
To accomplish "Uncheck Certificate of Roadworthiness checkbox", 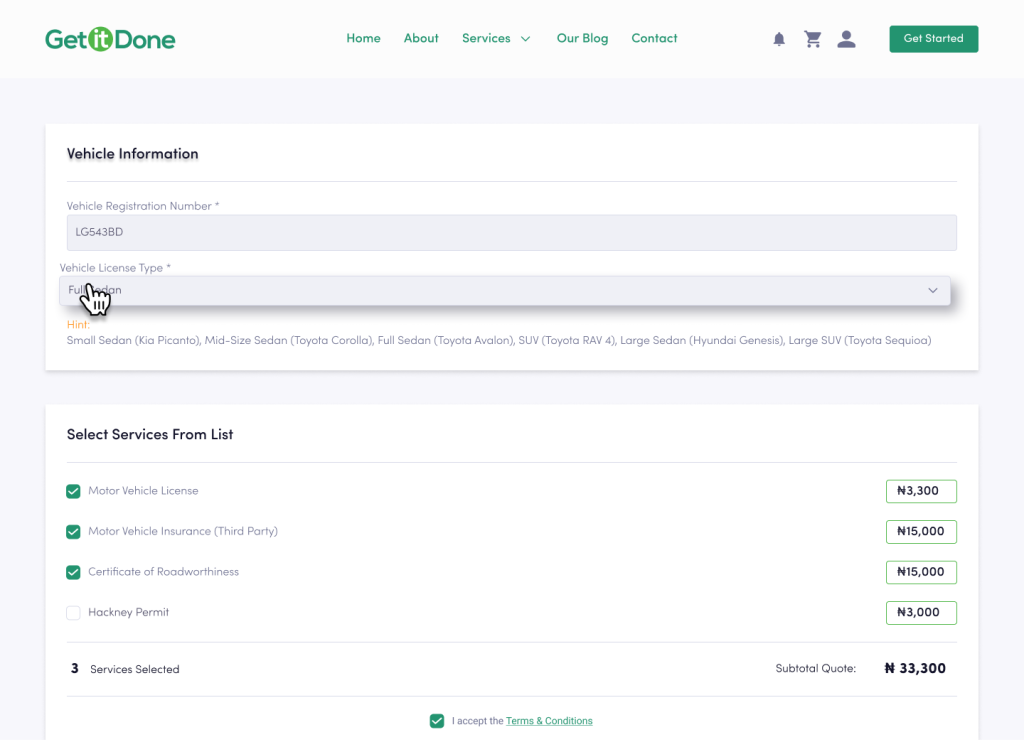I will coord(73,572).
